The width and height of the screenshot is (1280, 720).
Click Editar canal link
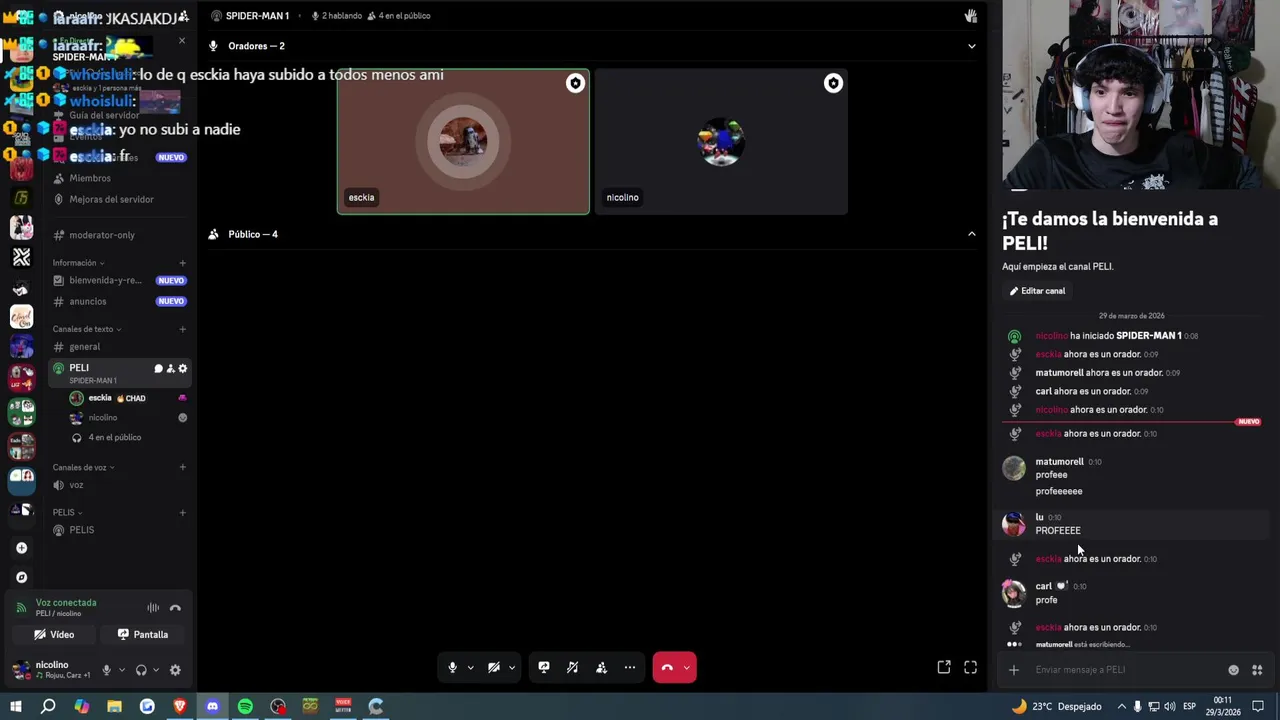click(1037, 291)
